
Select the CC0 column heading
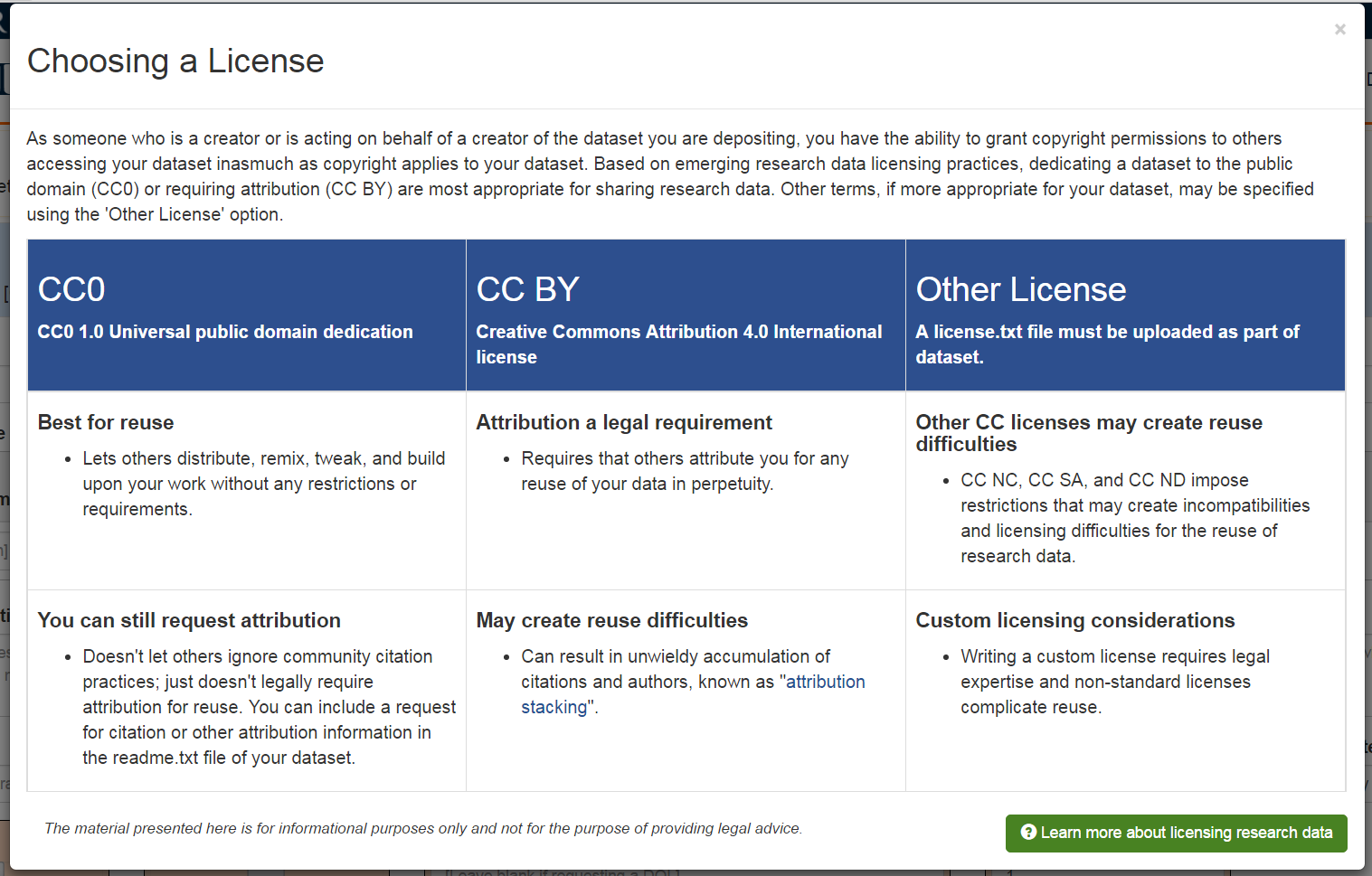click(x=71, y=289)
